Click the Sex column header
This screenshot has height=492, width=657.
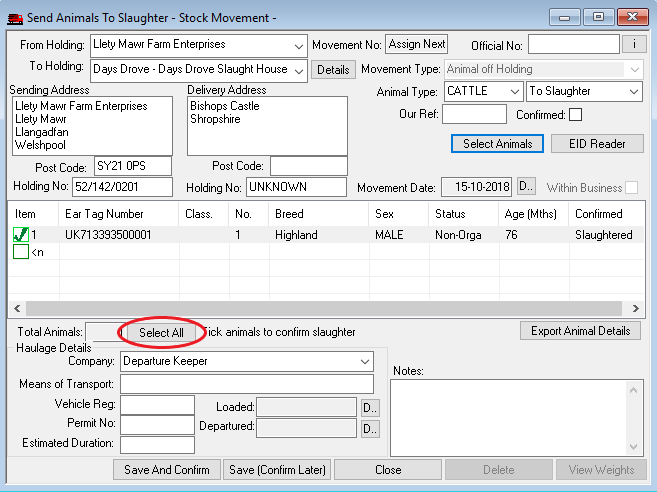click(398, 214)
